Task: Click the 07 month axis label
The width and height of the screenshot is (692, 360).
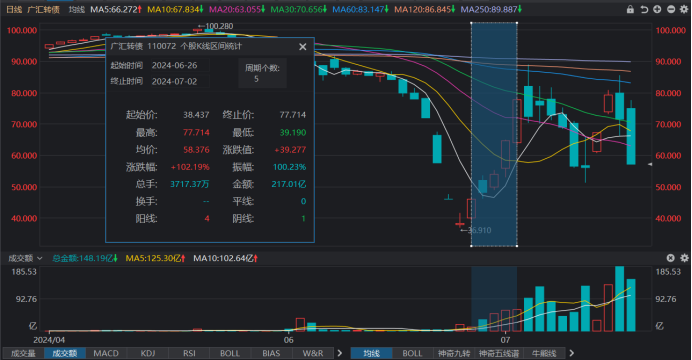Action: pos(505,340)
